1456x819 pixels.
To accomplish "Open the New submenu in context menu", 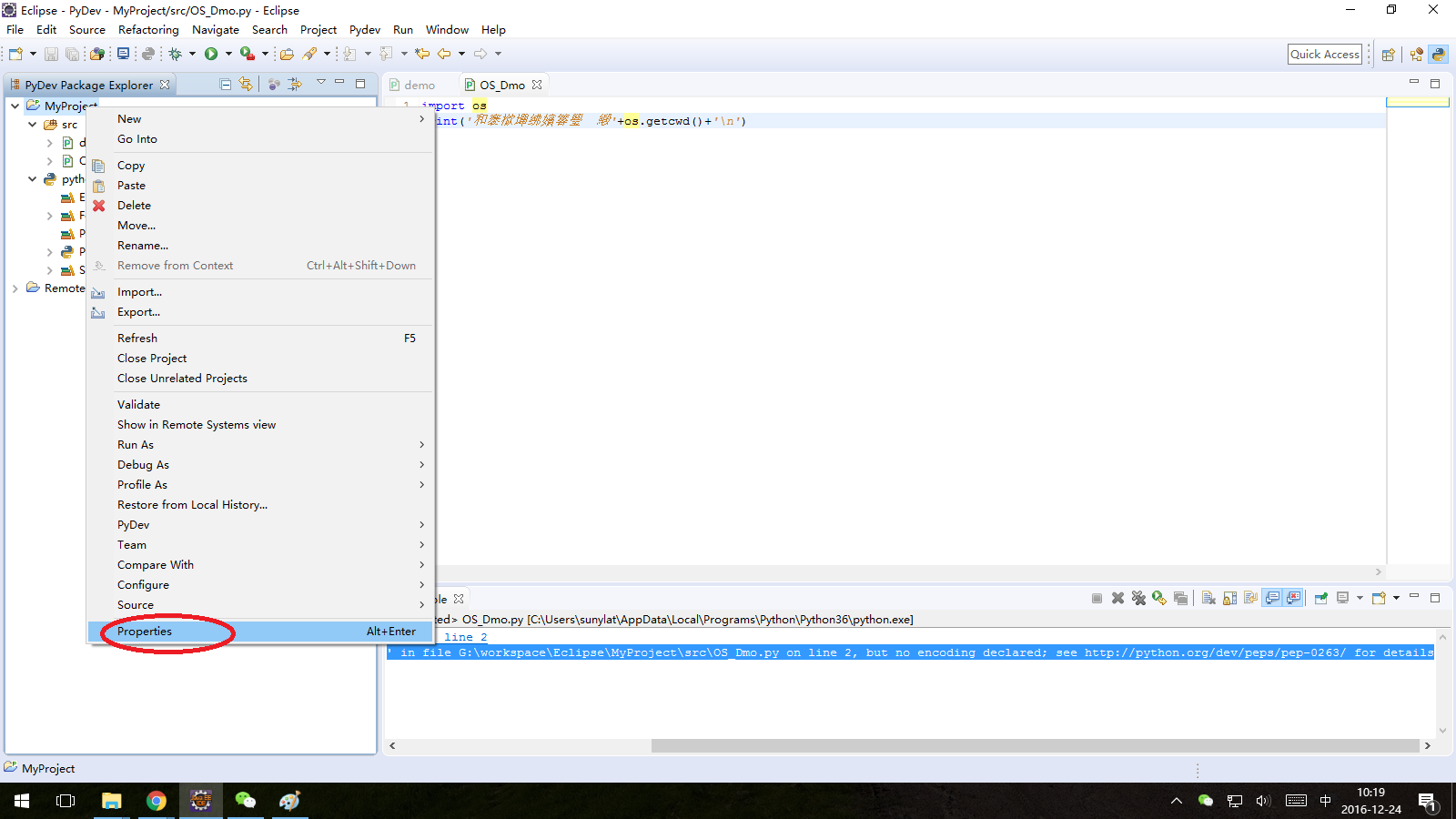I will [260, 119].
